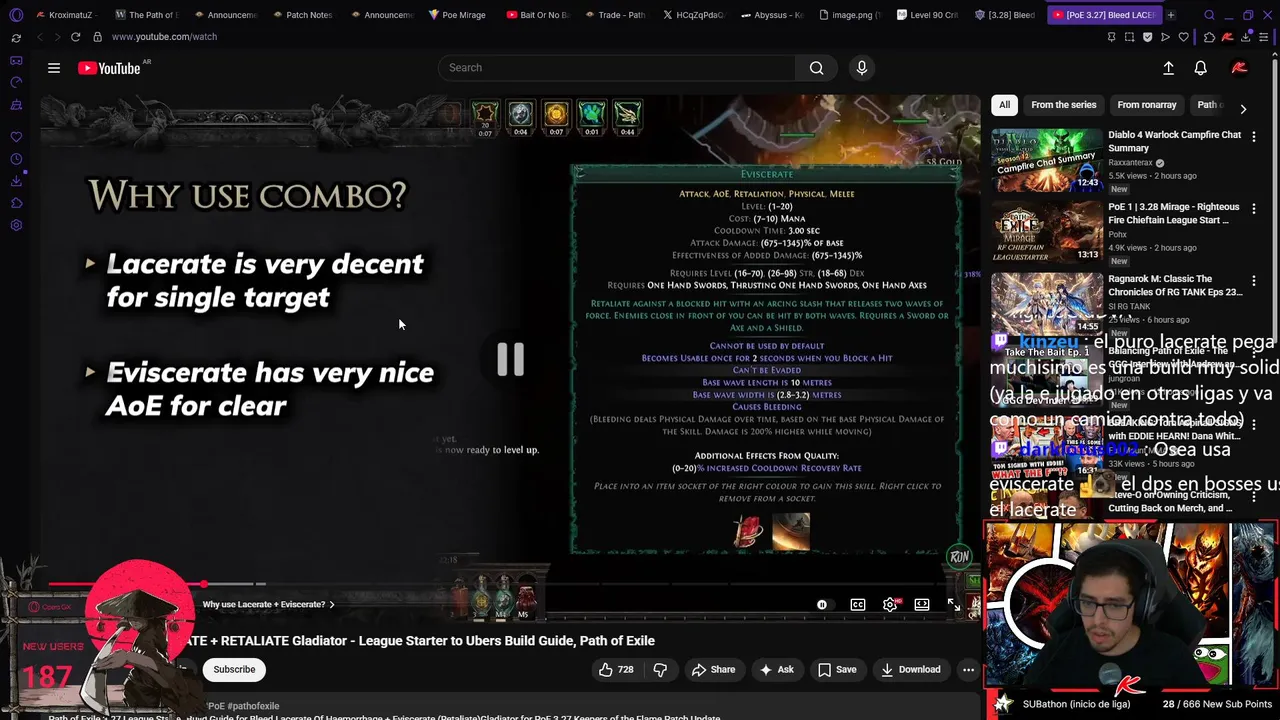Open the Create upload icon
Viewport: 1280px width, 720px height.
coord(1168,68)
